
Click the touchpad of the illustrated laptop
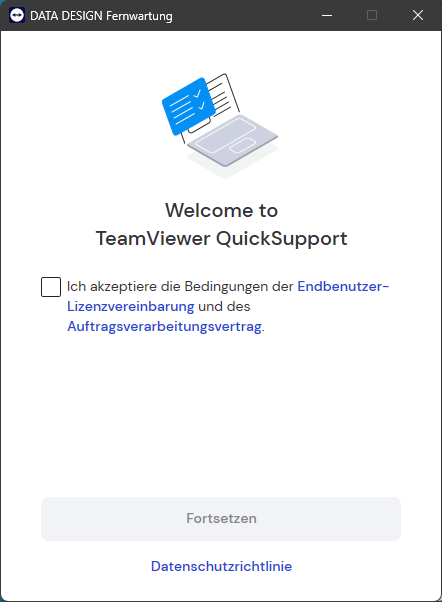(x=243, y=146)
